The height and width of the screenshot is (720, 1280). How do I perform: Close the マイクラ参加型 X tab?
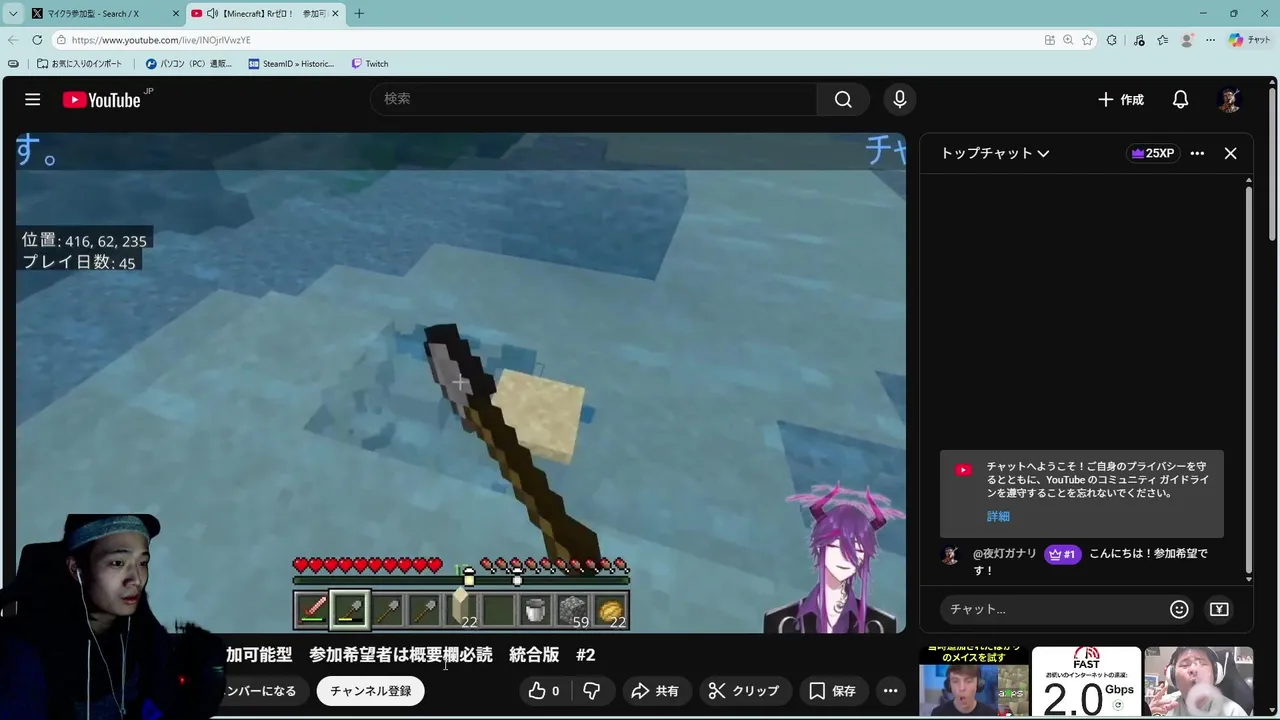click(x=176, y=13)
